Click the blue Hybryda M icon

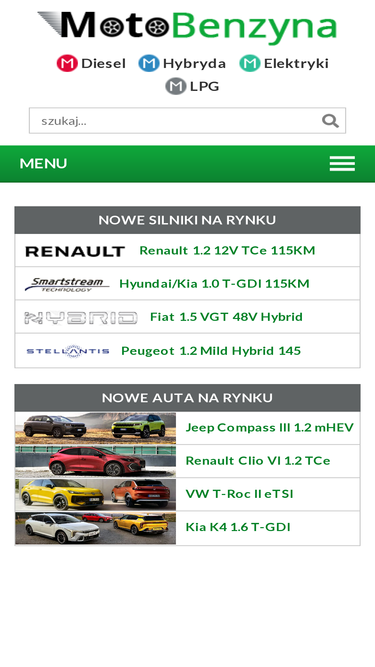pos(149,63)
